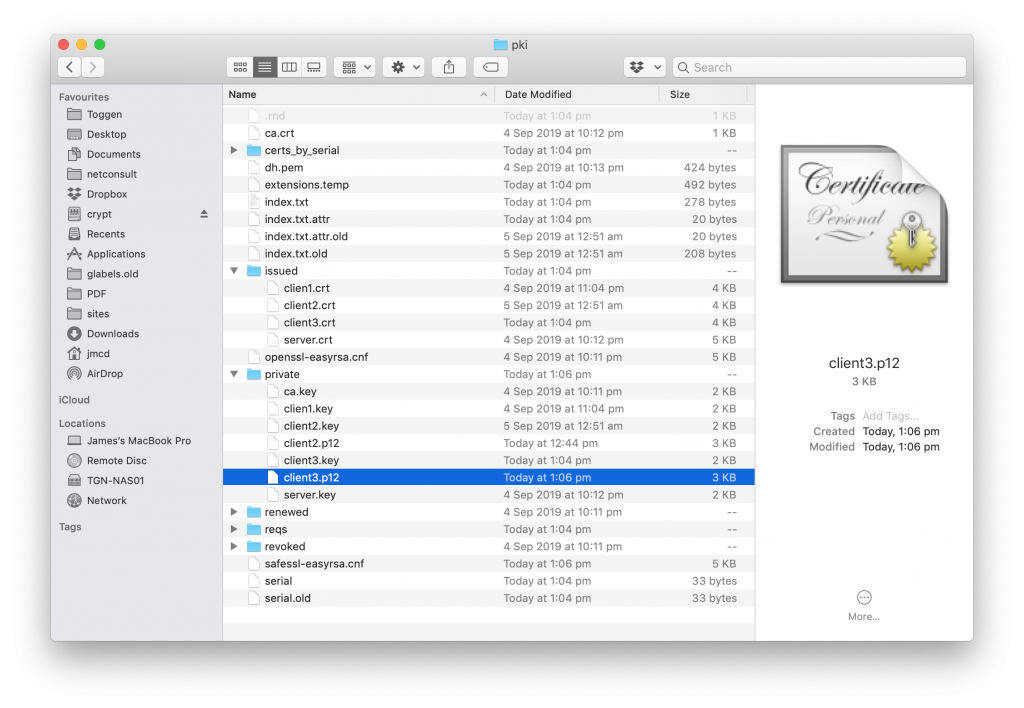Select extensions.temp file

click(488, 185)
